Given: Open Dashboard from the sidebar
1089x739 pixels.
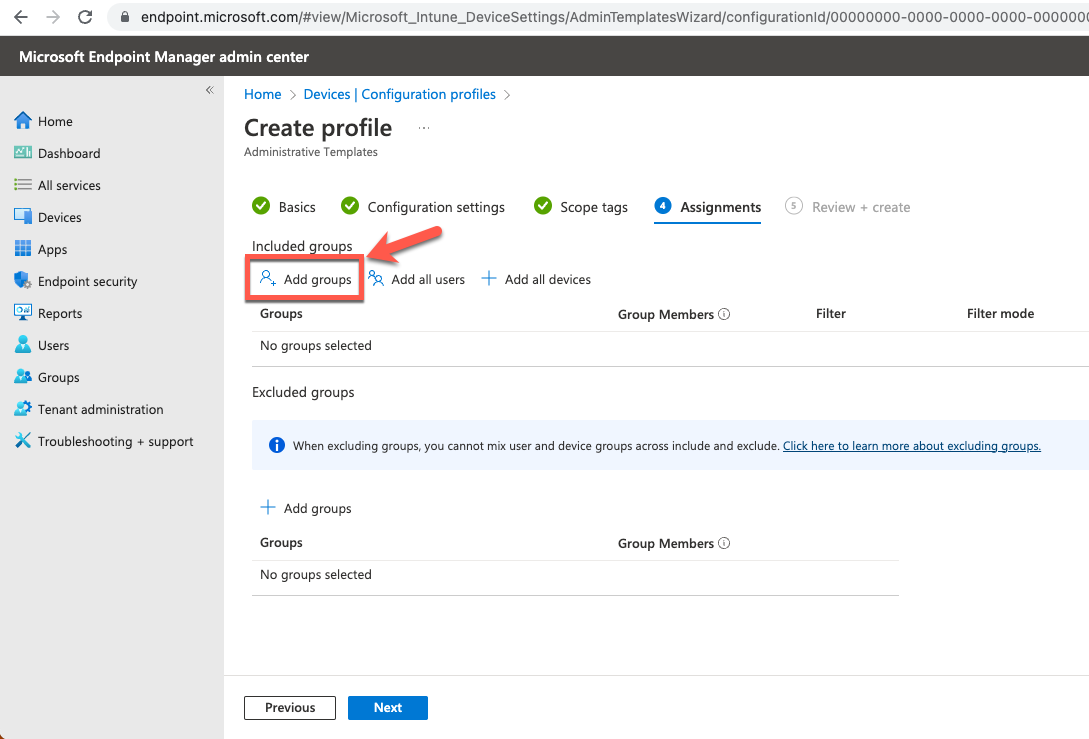Looking at the screenshot, I should 69,153.
